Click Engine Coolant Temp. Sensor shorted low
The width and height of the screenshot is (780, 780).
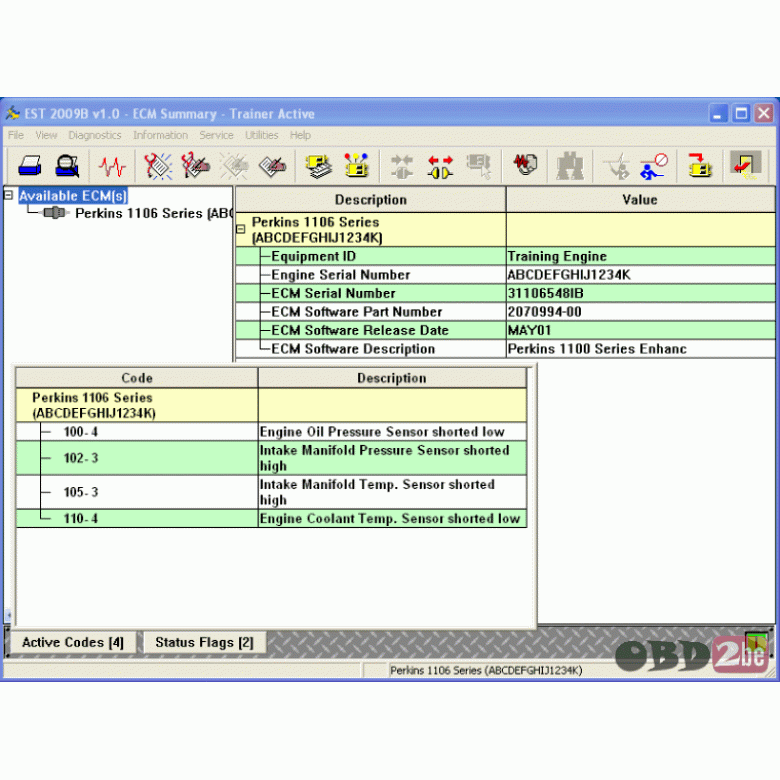point(390,518)
